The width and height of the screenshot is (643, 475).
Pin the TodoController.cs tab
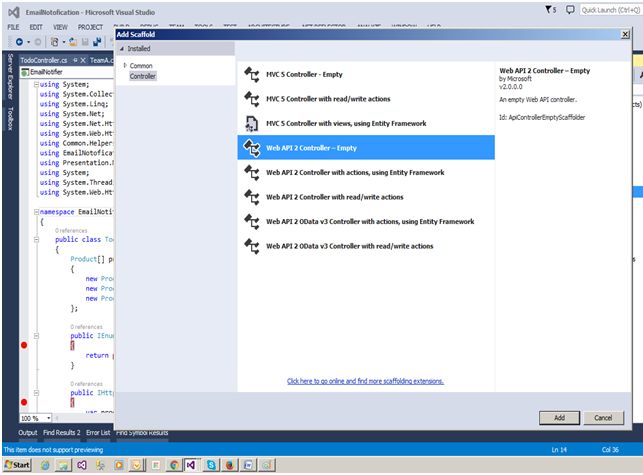click(x=75, y=60)
